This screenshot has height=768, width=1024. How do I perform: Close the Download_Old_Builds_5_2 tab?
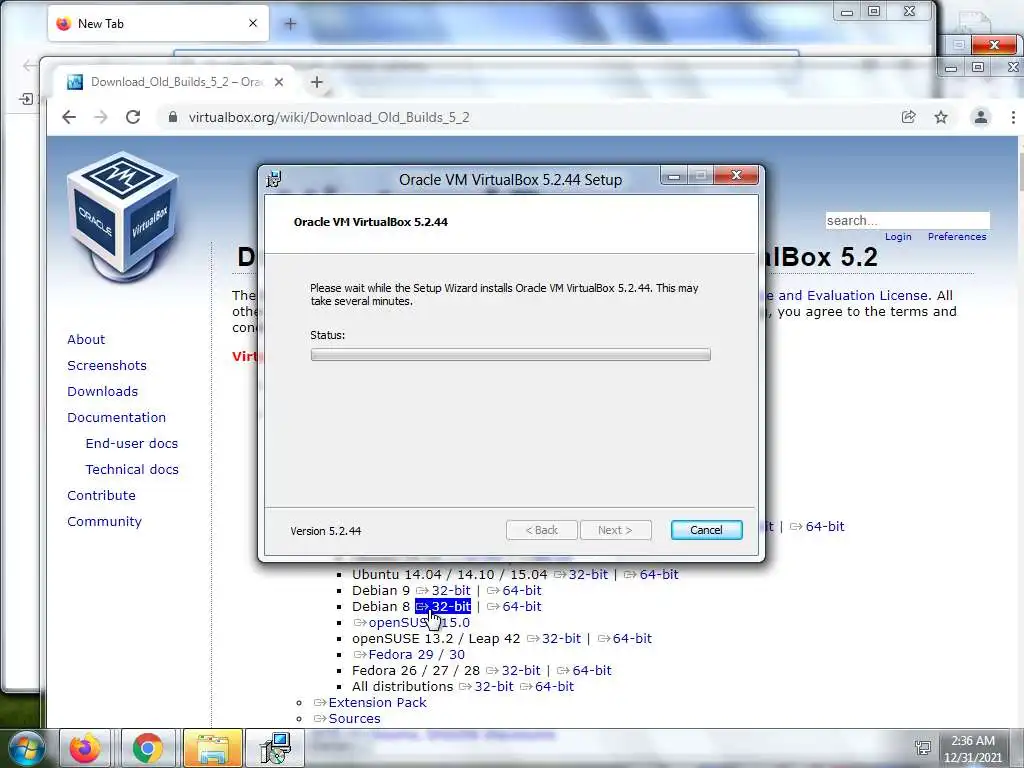(x=279, y=82)
